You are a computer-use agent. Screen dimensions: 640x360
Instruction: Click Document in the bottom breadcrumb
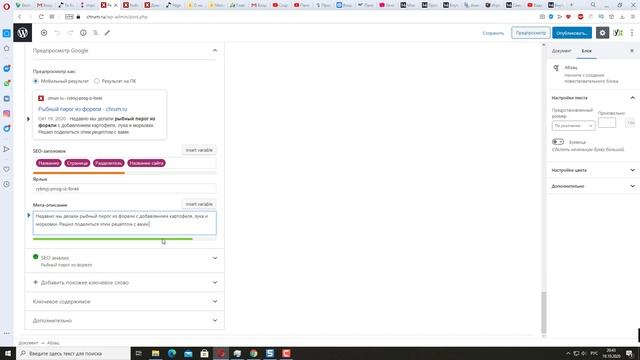pyautogui.click(x=28, y=343)
